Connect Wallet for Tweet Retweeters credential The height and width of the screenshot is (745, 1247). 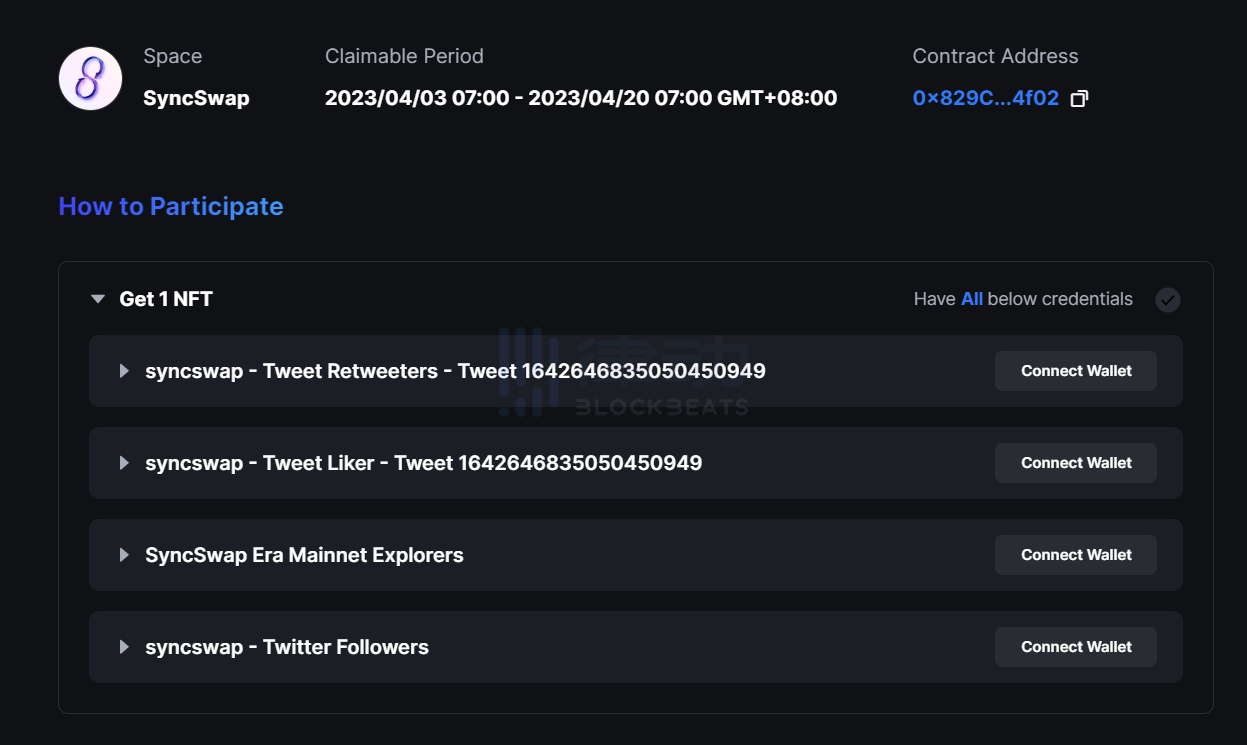pyautogui.click(x=1075, y=371)
